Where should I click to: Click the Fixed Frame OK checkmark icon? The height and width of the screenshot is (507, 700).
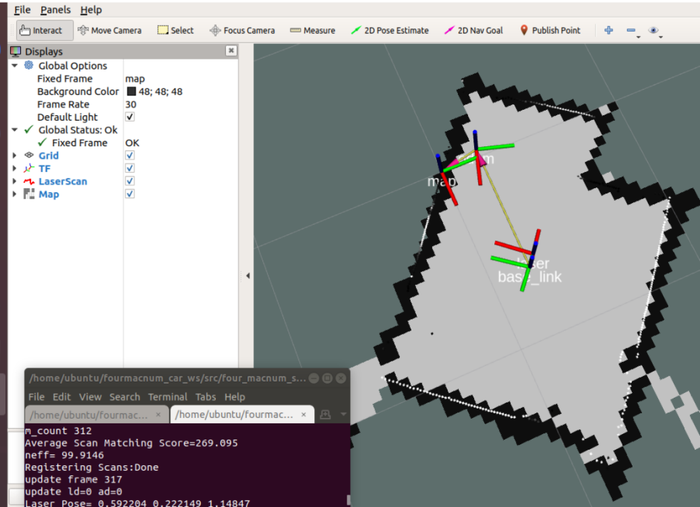click(42, 143)
